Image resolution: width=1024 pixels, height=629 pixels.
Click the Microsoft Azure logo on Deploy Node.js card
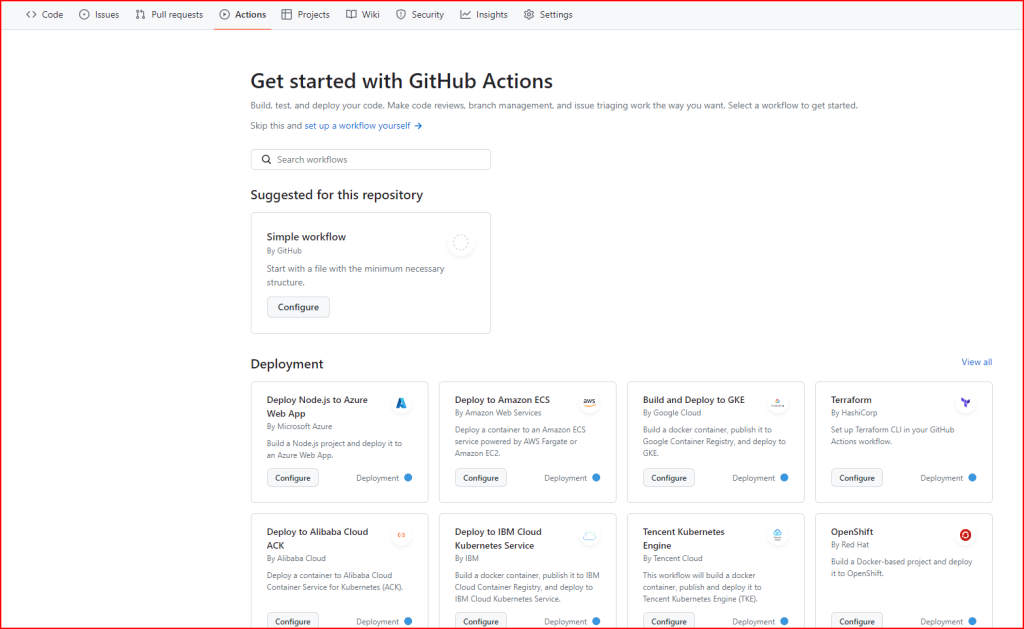click(x=401, y=403)
